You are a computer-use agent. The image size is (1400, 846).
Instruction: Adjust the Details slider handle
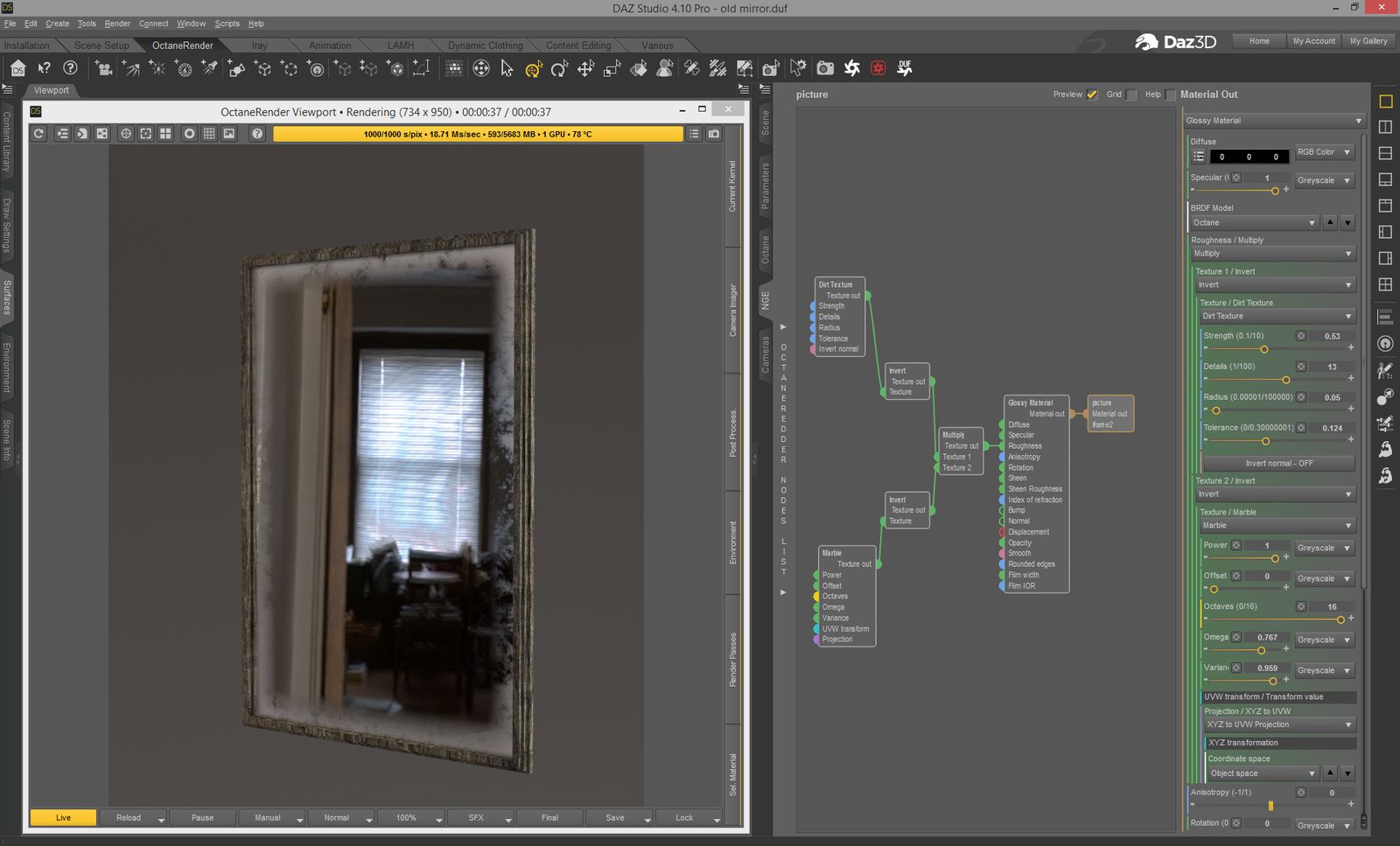(x=1285, y=380)
